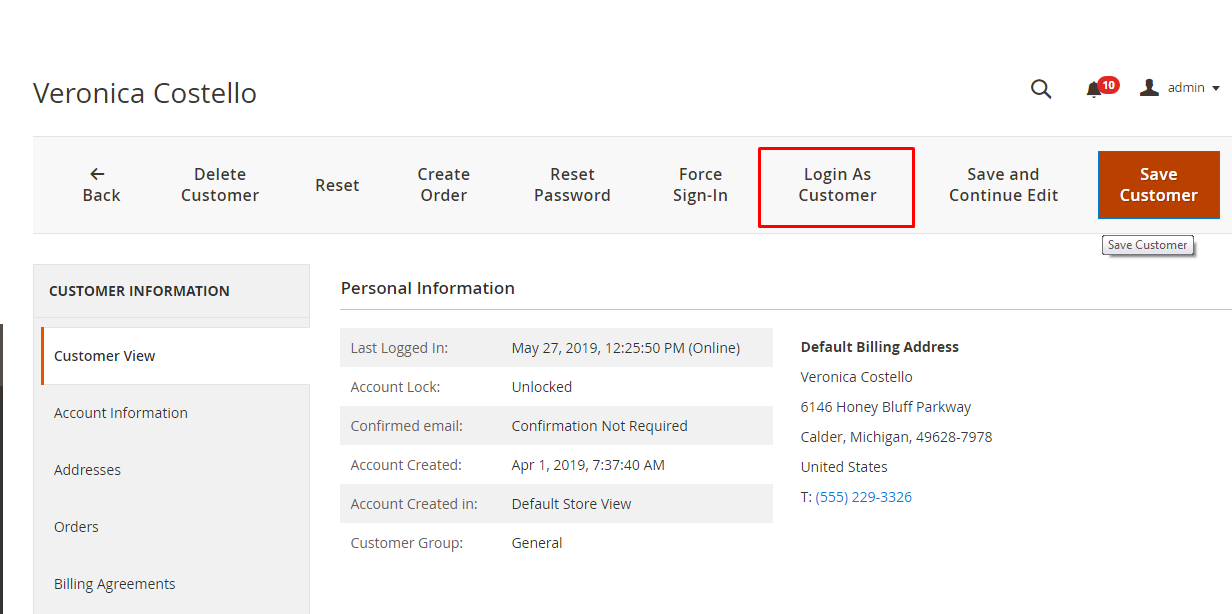Screen dimensions: 1232x614
Task: Open notifications via the bell icon
Action: pos(1092,90)
